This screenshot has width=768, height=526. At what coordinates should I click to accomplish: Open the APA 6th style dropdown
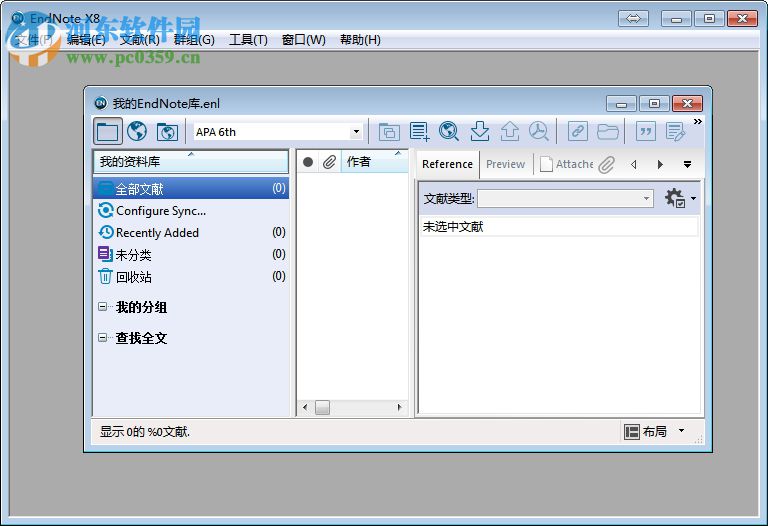[356, 132]
